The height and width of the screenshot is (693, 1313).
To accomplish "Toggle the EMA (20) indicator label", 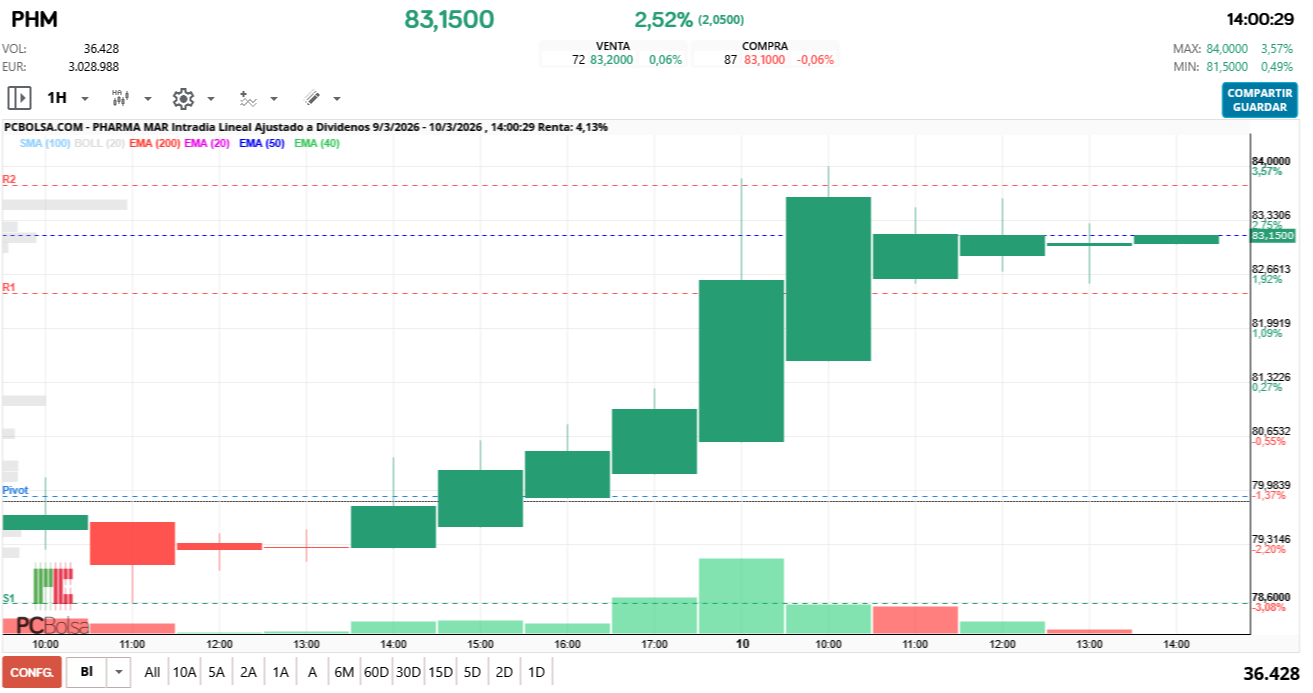I will [x=207, y=143].
